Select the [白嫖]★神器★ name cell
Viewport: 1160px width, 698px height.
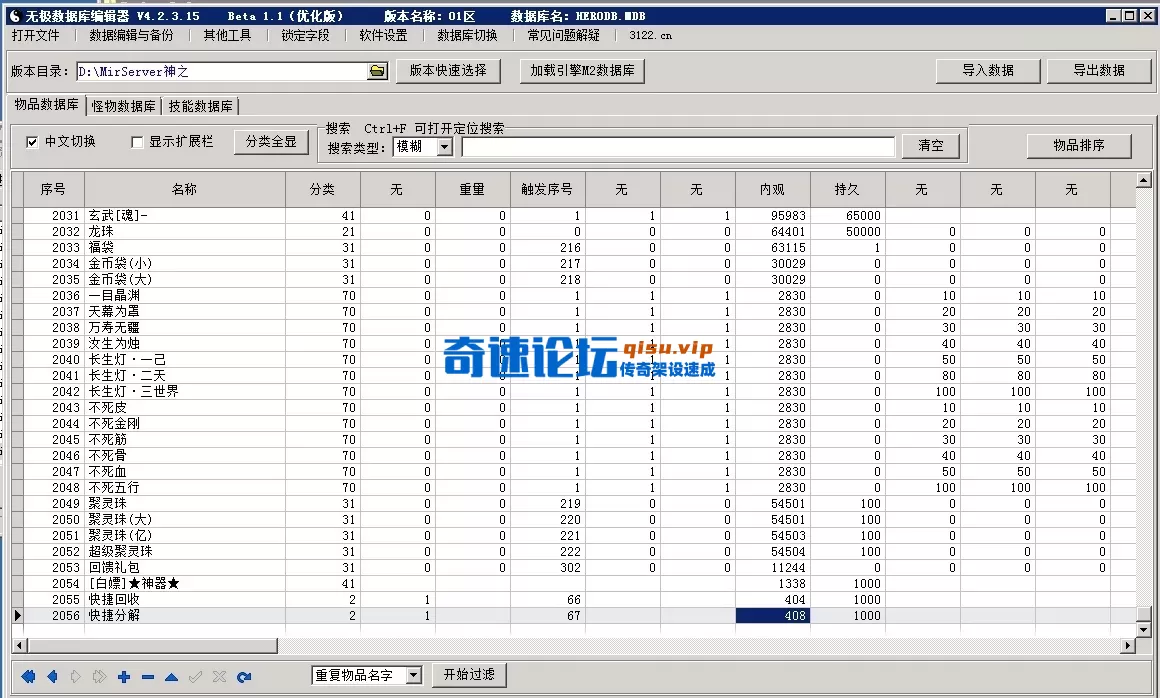pos(185,583)
